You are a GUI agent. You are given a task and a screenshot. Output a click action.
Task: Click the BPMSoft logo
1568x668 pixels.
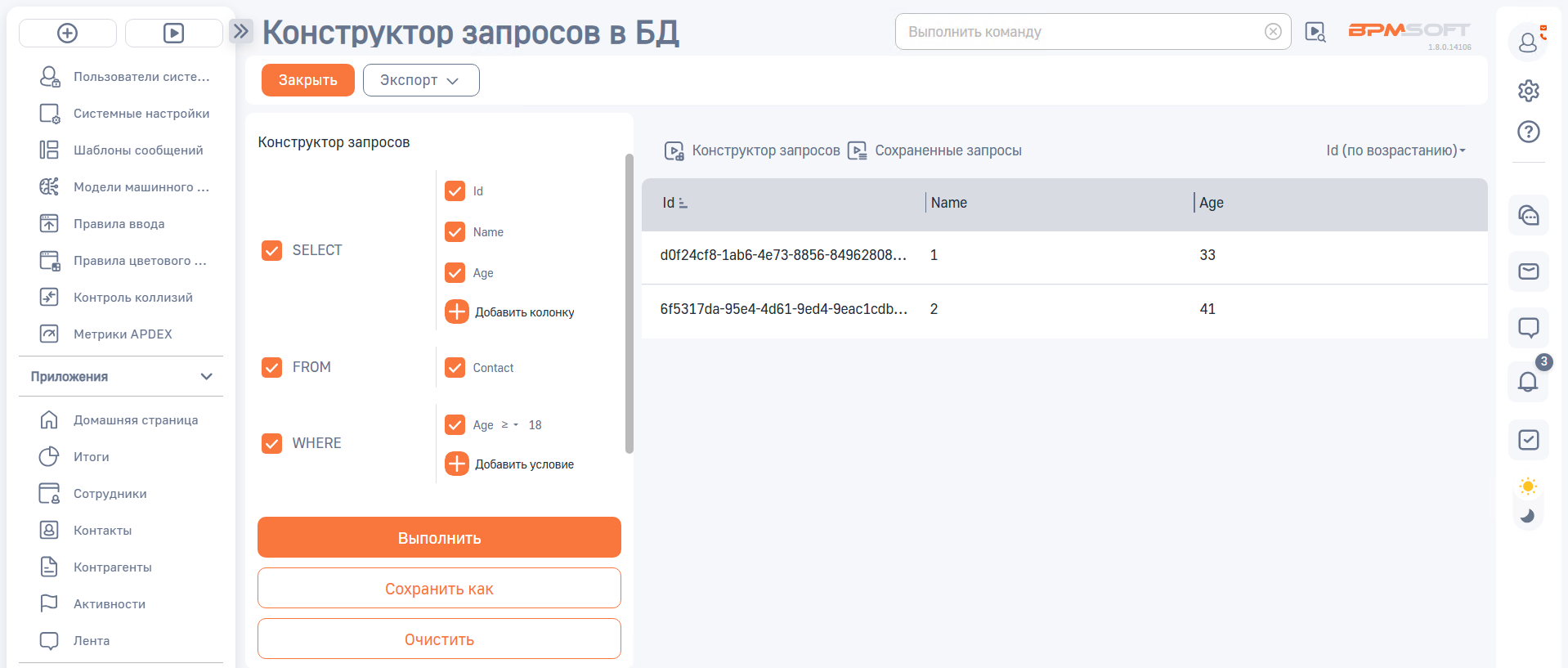tap(1409, 30)
